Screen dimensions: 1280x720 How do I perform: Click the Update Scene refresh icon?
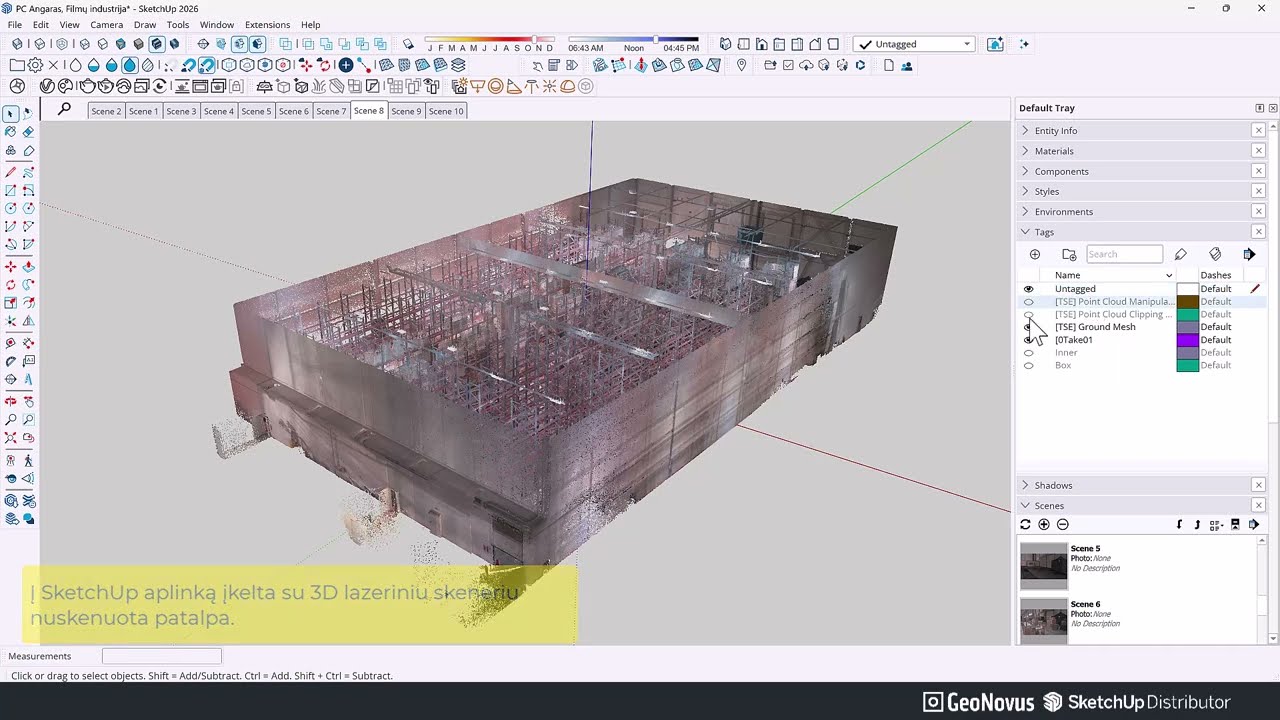click(x=1025, y=524)
